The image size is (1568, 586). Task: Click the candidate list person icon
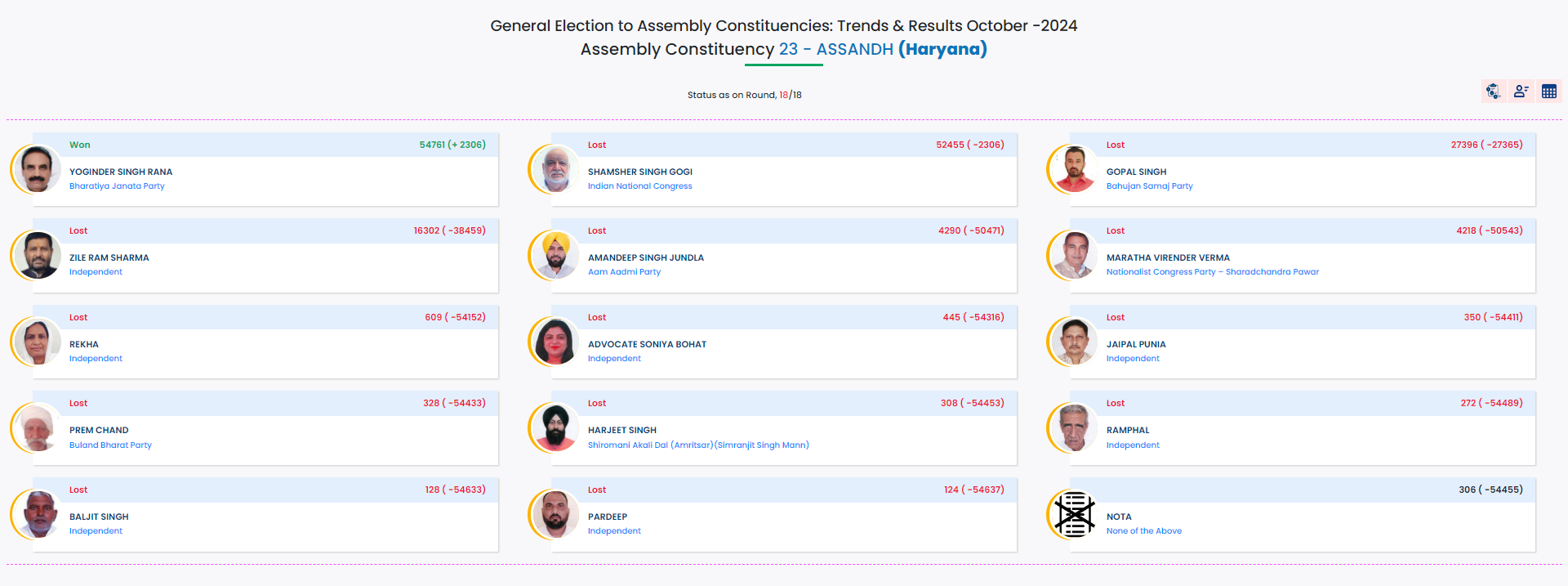pyautogui.click(x=1521, y=92)
